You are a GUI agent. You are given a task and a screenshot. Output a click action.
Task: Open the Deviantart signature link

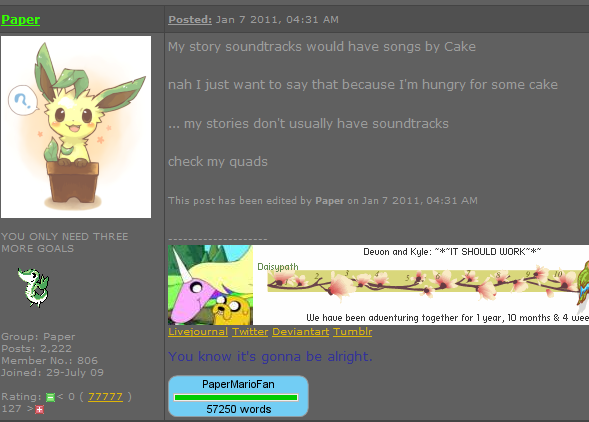point(301,332)
